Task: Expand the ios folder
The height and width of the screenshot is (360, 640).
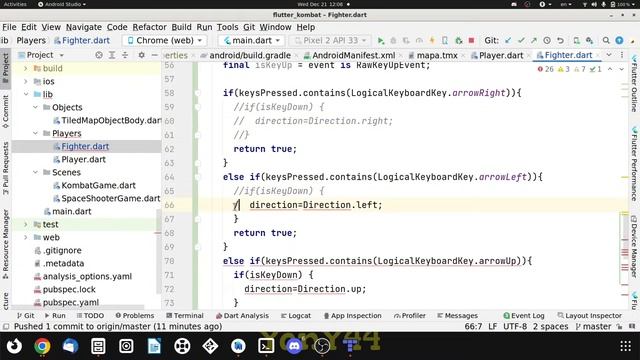Action: click(25, 81)
